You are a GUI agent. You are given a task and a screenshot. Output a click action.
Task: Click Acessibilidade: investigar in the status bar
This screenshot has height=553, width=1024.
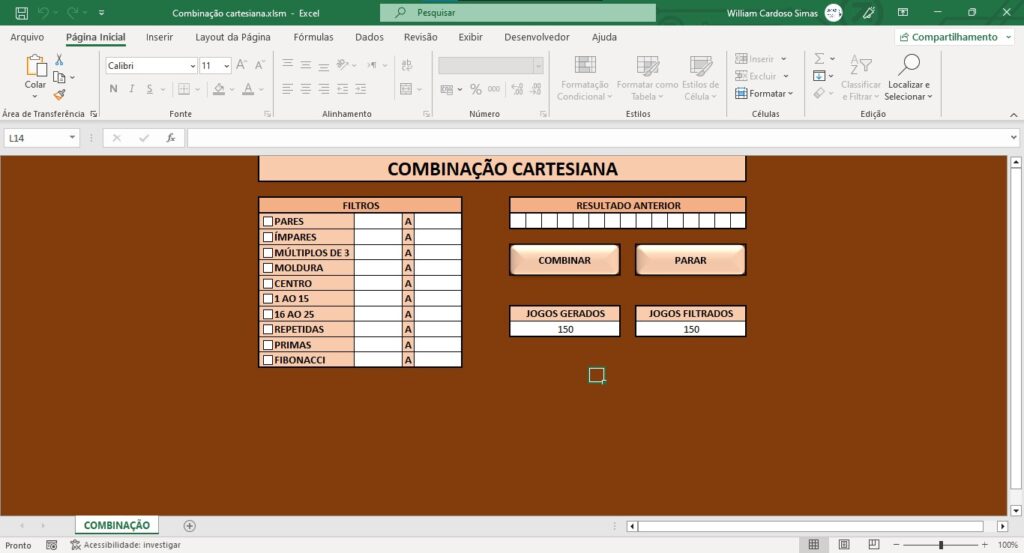coord(125,545)
